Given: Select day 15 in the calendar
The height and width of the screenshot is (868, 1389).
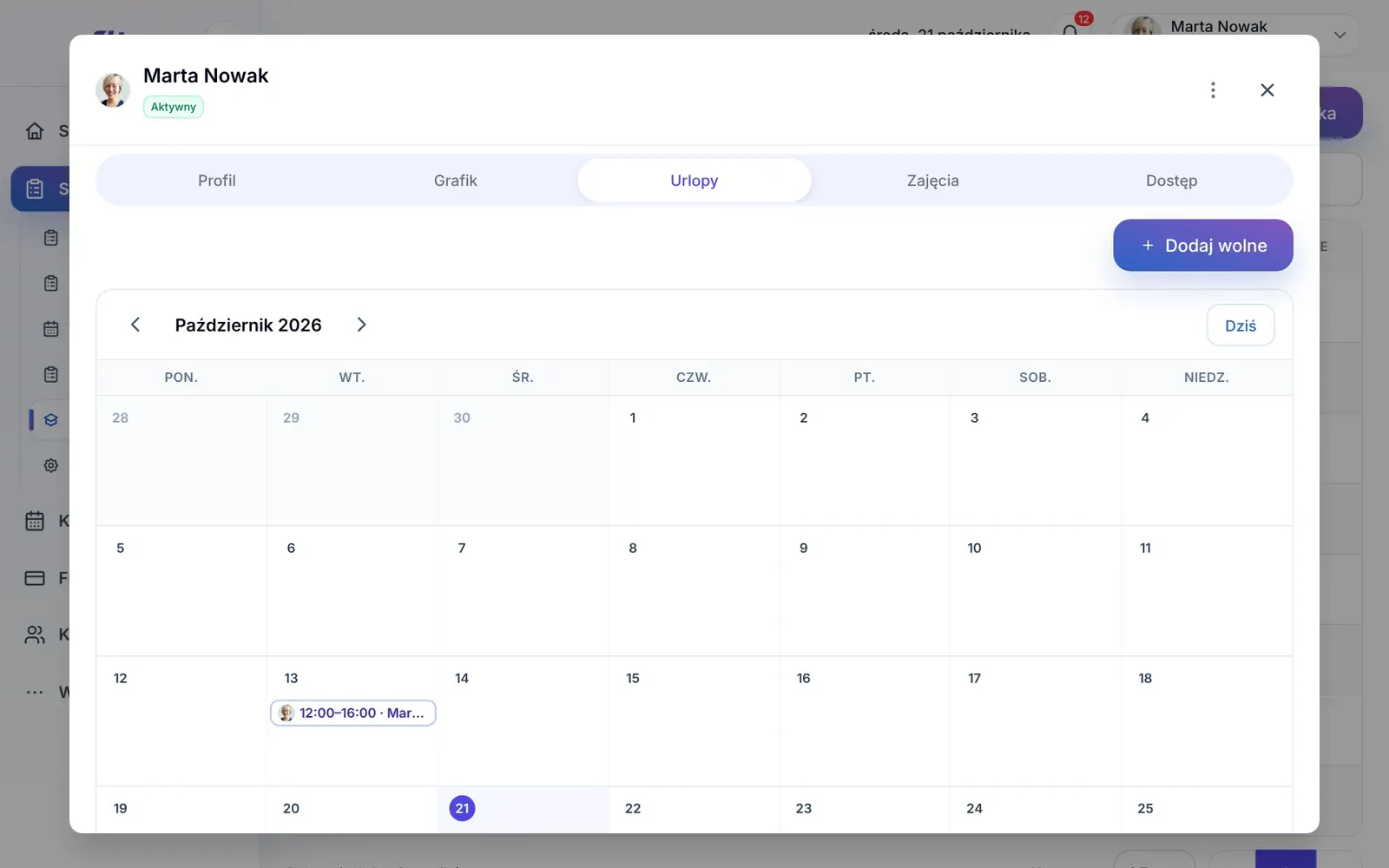Looking at the screenshot, I should [x=694, y=721].
